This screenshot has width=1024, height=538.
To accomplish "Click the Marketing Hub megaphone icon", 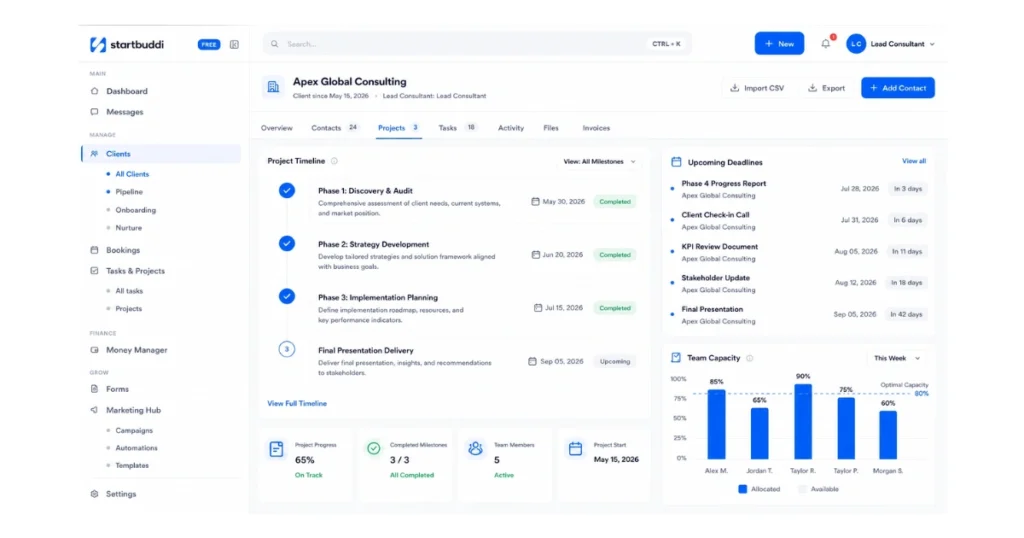I will coord(95,410).
